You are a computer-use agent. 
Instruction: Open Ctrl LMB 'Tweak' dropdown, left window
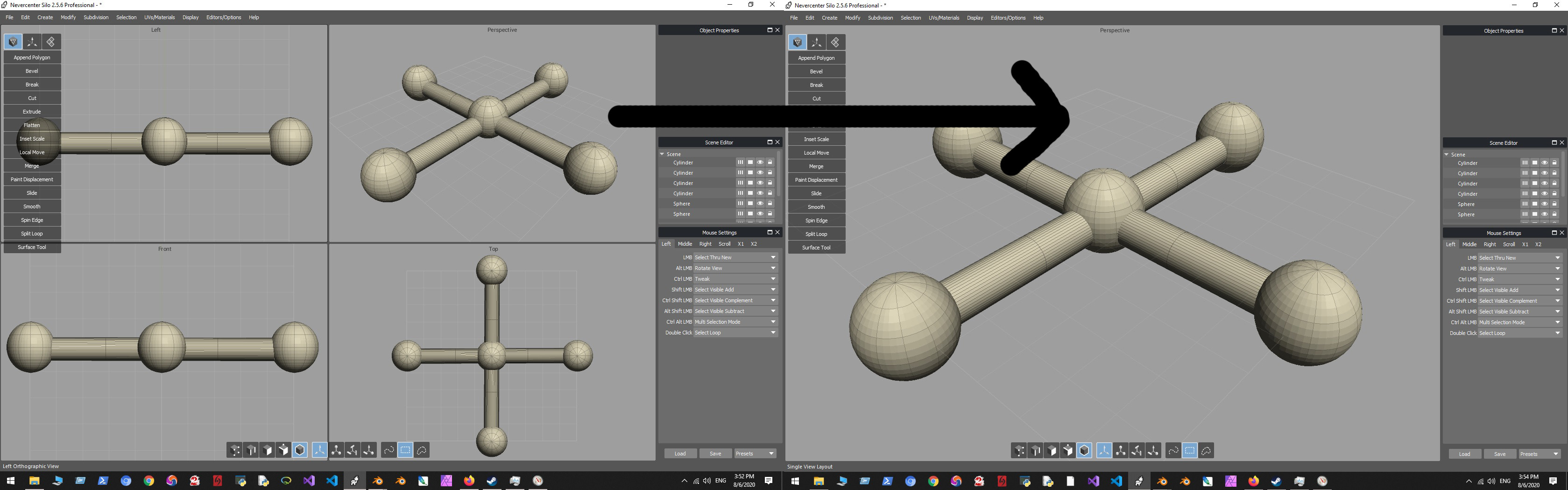(735, 279)
